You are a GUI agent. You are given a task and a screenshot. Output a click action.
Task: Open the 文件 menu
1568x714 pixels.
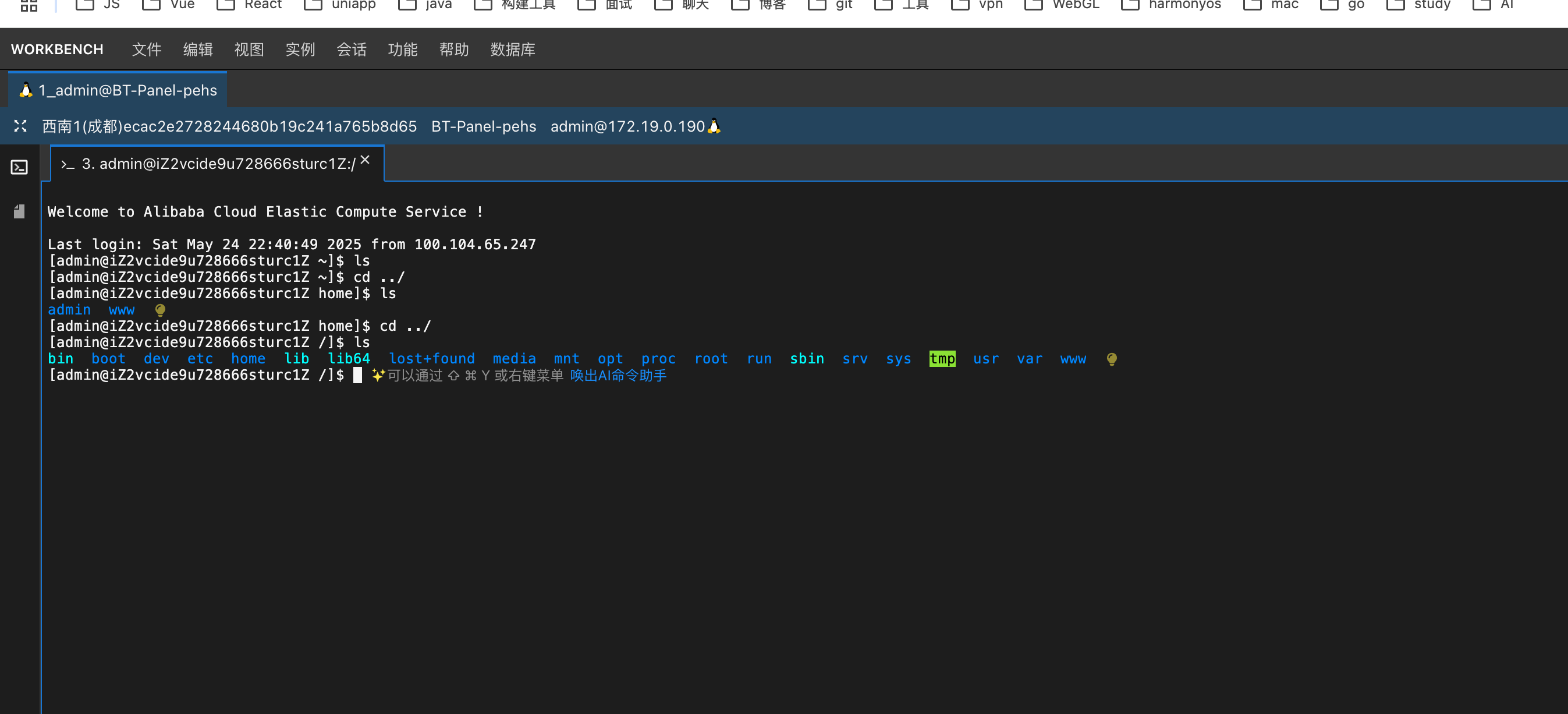pyautogui.click(x=147, y=50)
